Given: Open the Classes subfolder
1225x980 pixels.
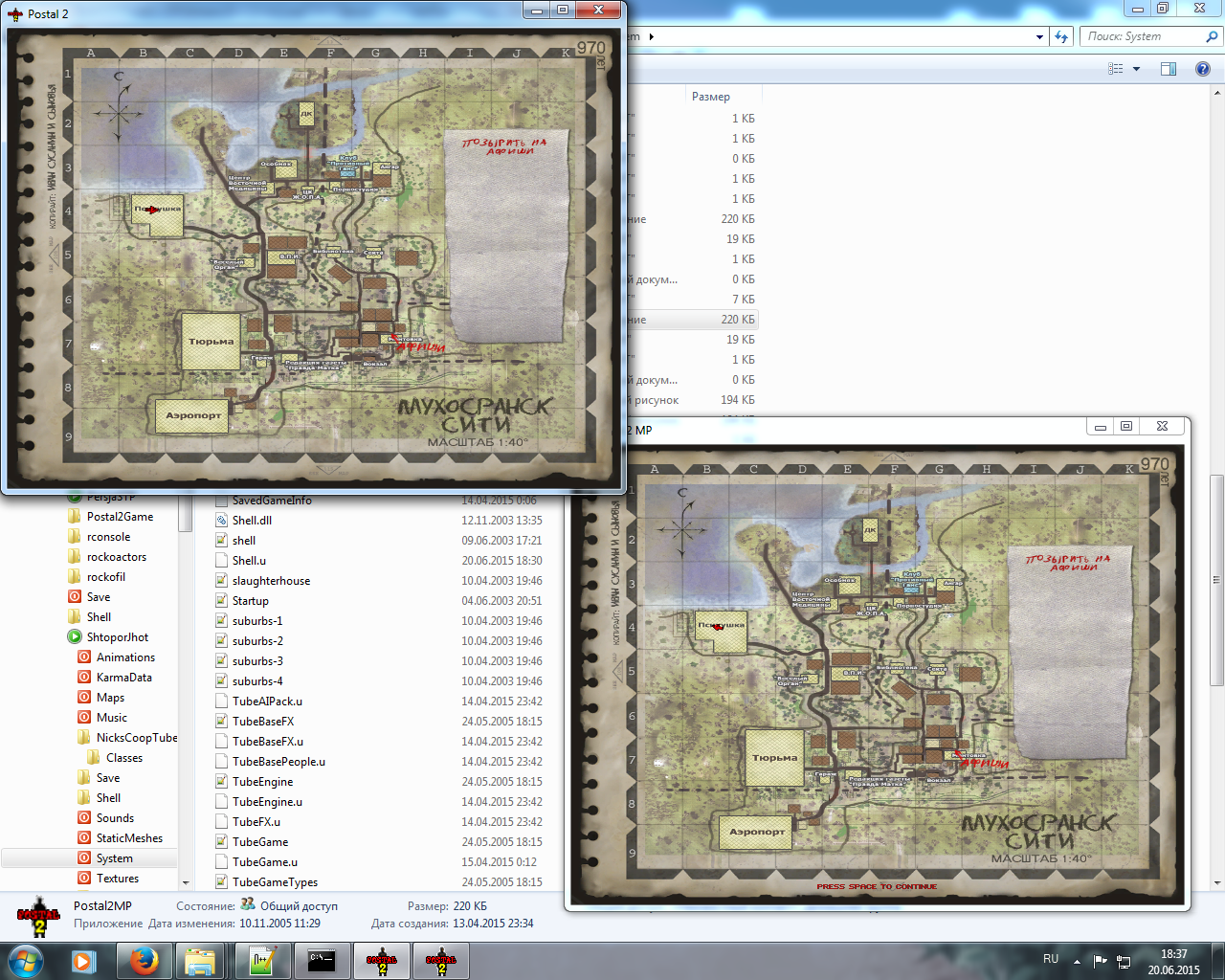Looking at the screenshot, I should tap(123, 758).
